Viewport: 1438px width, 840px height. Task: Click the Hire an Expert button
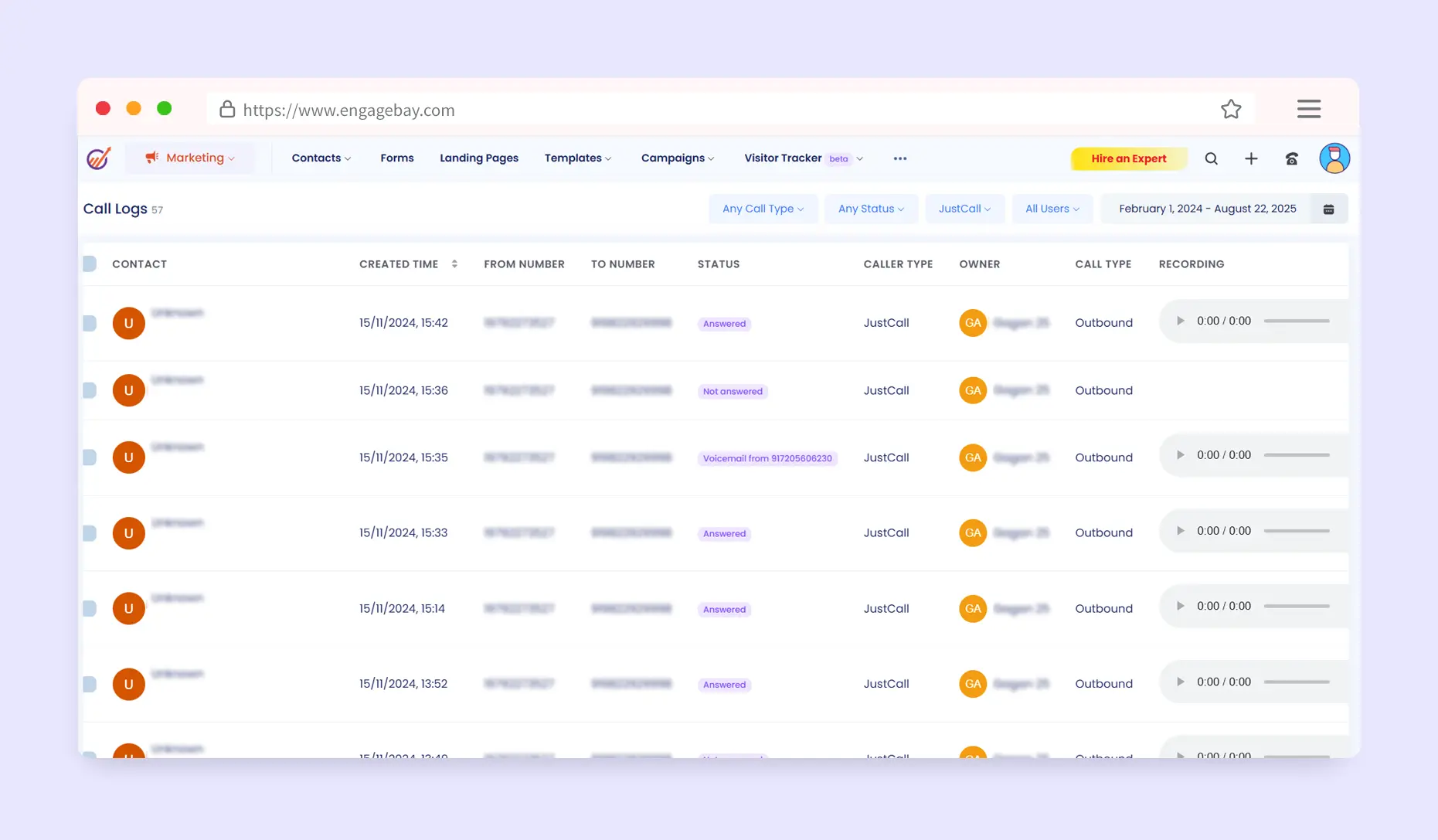(x=1128, y=158)
